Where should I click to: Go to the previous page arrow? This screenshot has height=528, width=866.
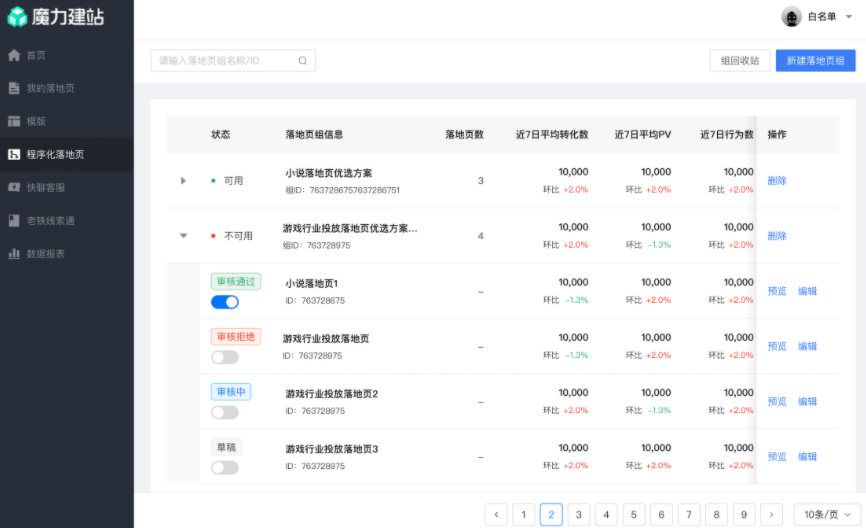tap(496, 515)
